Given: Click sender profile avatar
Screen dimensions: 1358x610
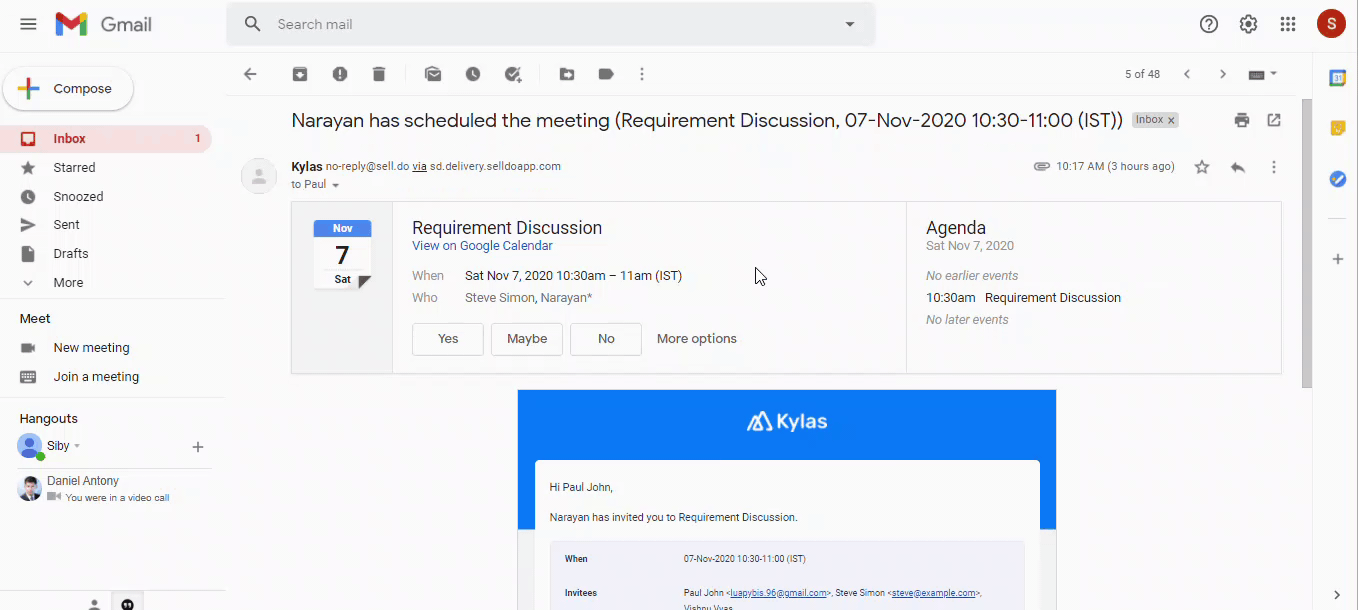Looking at the screenshot, I should pyautogui.click(x=259, y=176).
